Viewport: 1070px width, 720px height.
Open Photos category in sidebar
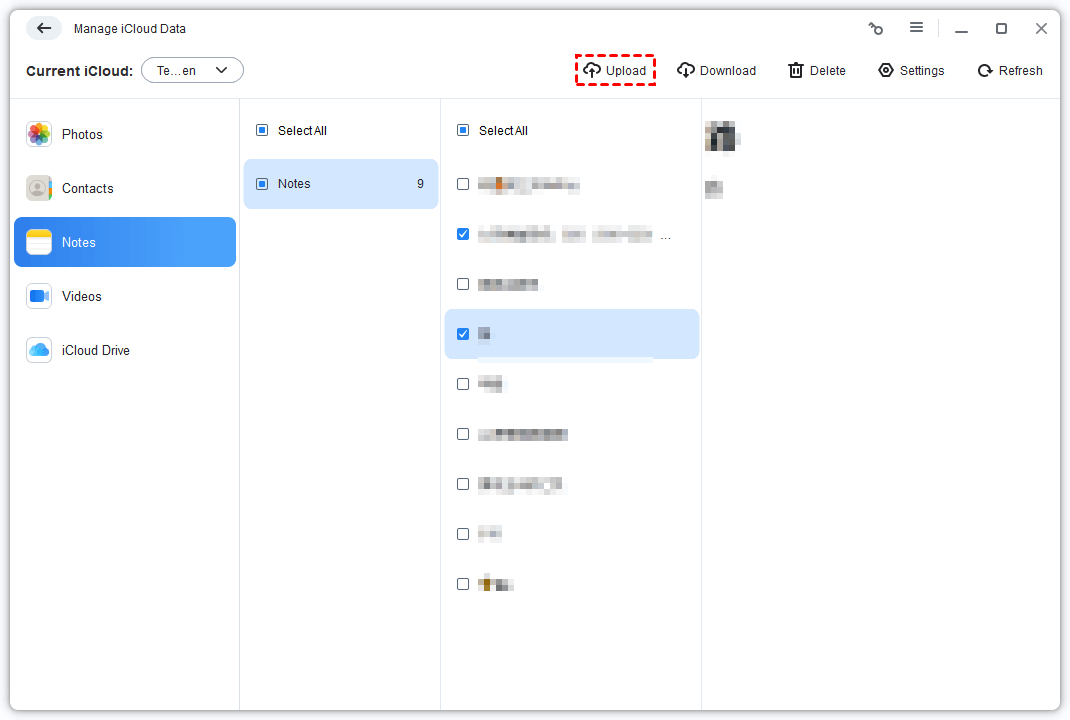(x=82, y=134)
